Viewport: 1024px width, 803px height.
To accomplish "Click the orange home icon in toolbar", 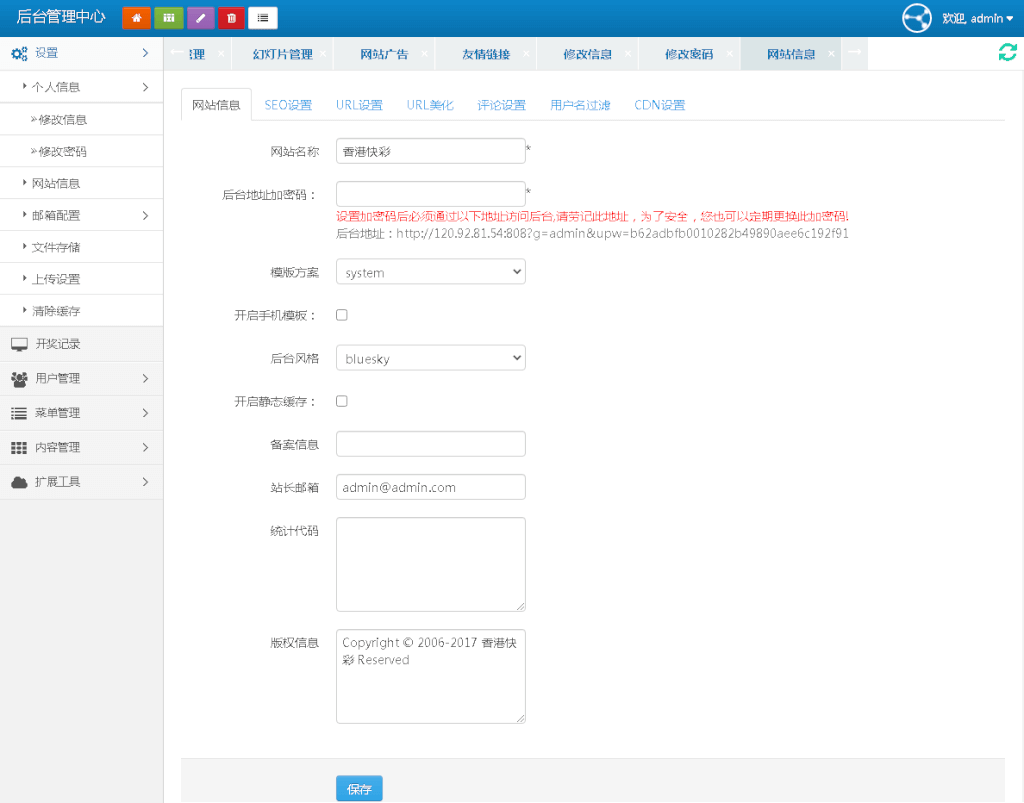I will [136, 18].
